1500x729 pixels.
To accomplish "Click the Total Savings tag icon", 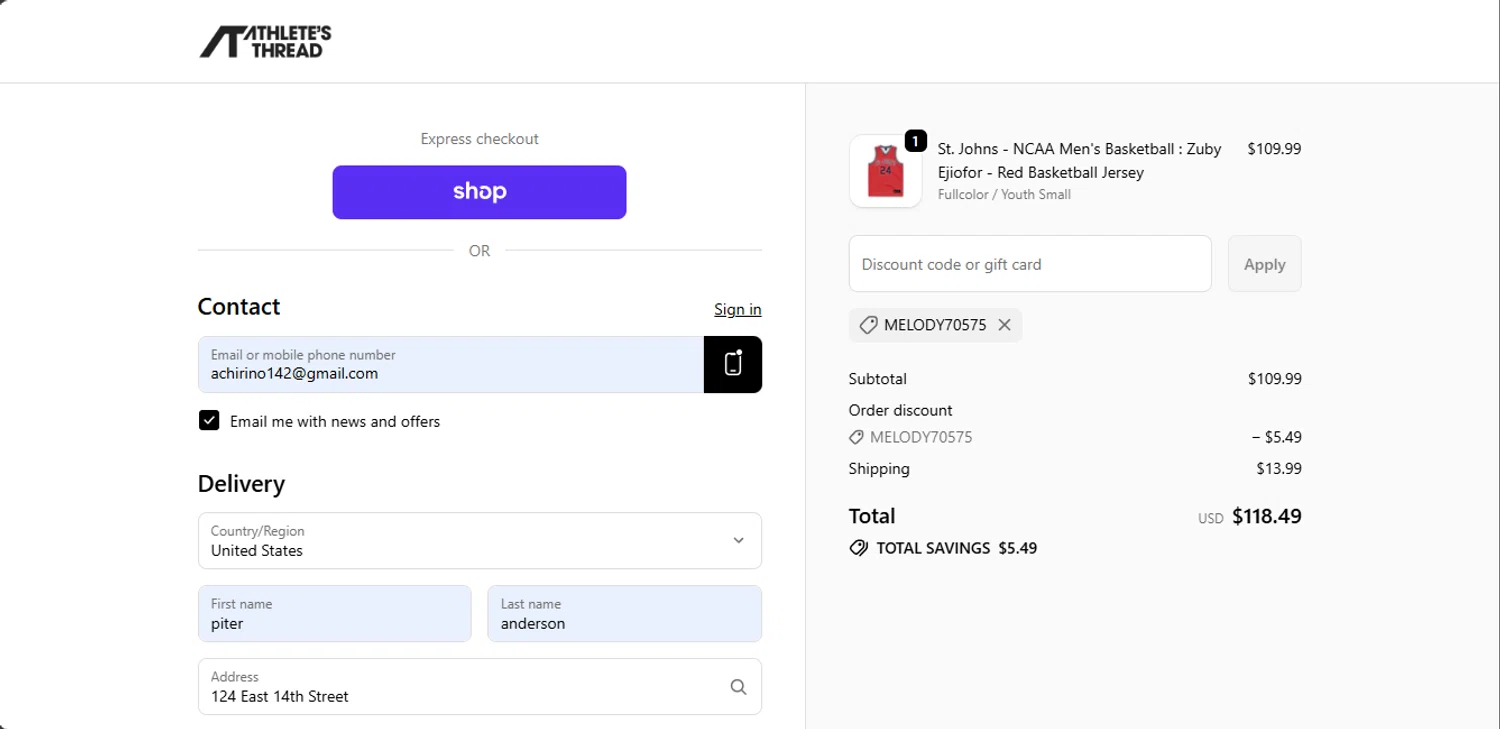I will pyautogui.click(x=858, y=548).
